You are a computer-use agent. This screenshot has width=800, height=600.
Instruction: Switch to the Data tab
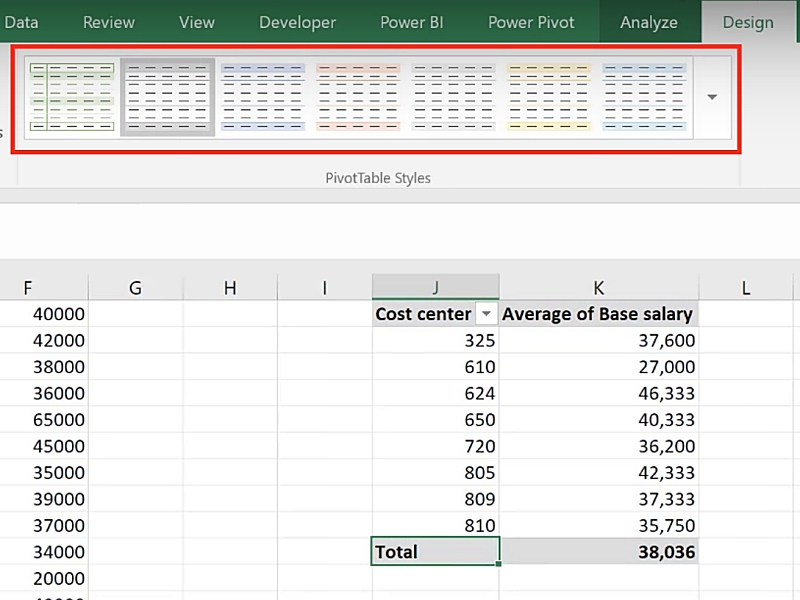(21, 22)
